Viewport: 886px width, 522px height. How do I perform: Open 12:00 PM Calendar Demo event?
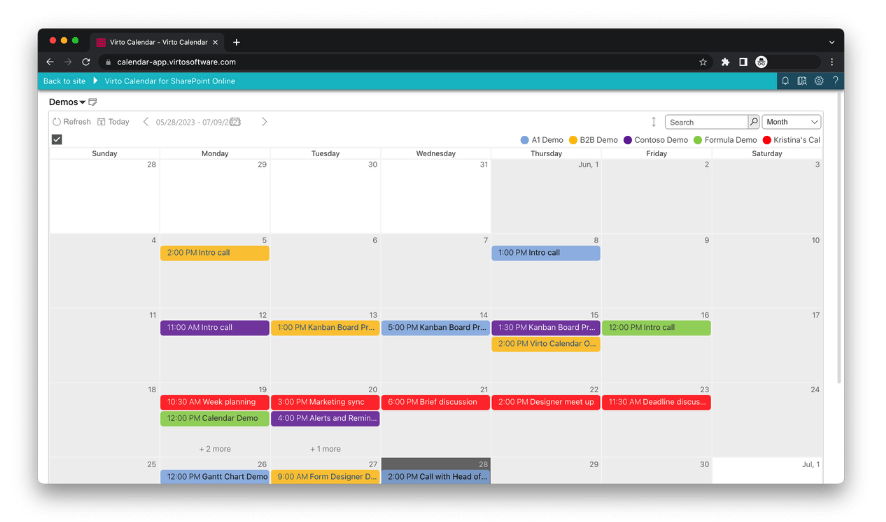(215, 419)
